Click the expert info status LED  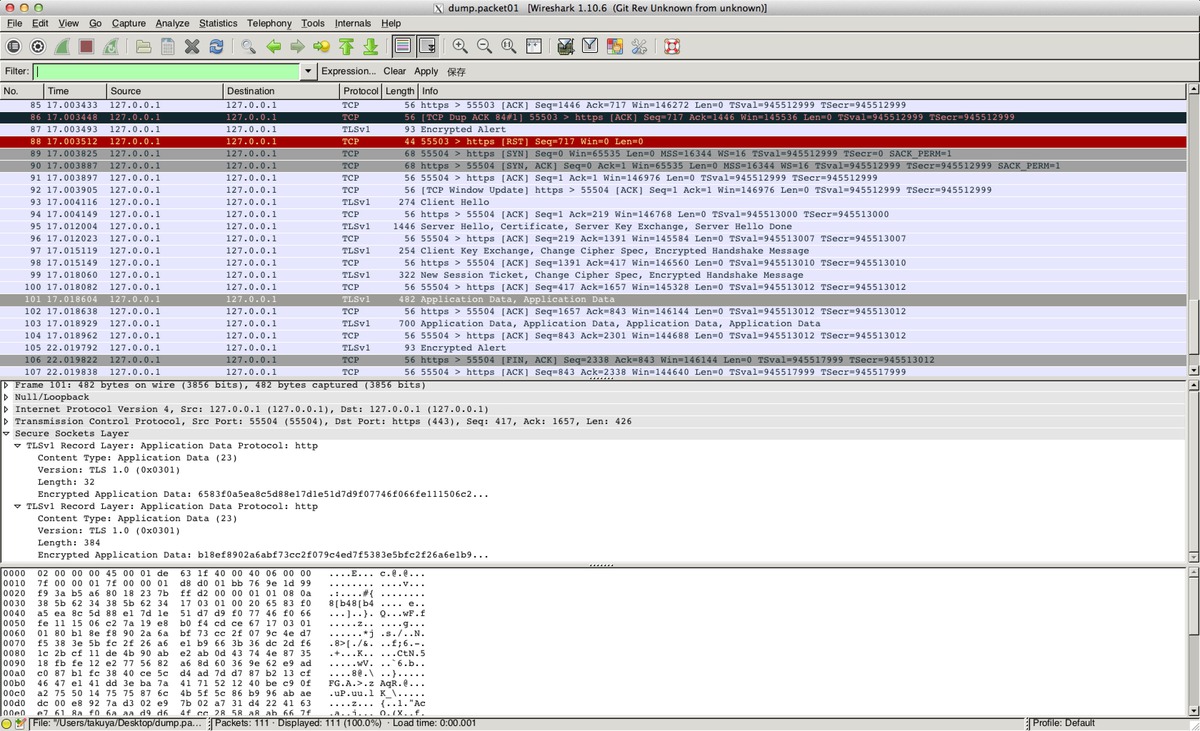(7, 723)
